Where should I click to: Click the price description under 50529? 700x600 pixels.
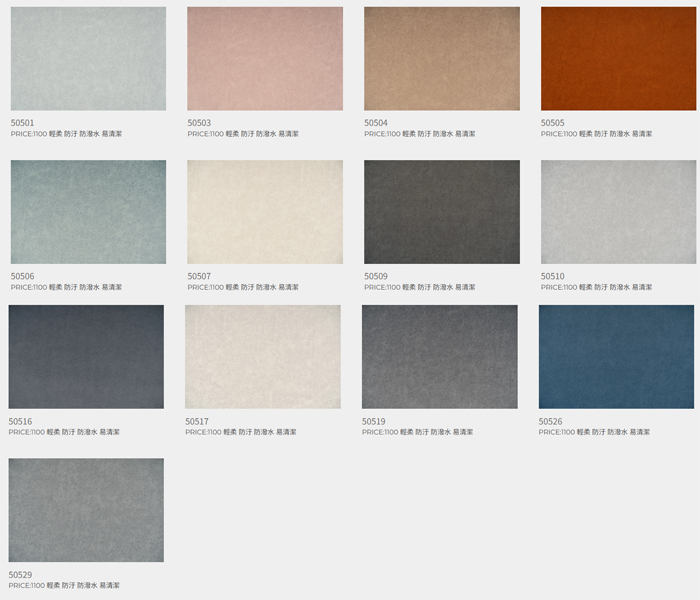pos(64,586)
